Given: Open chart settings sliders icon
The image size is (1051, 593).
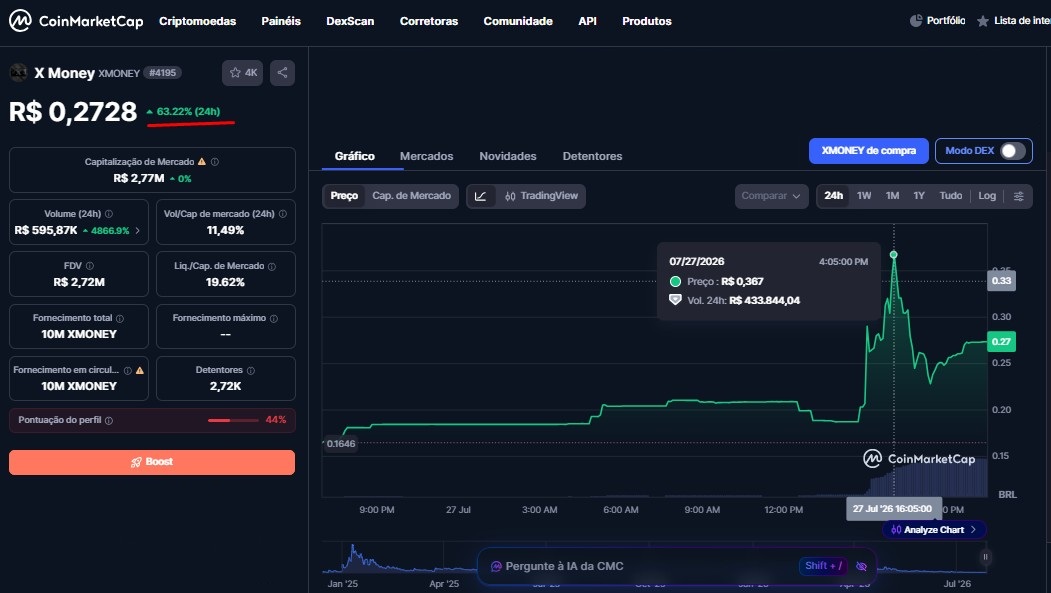Looking at the screenshot, I should (x=1019, y=196).
